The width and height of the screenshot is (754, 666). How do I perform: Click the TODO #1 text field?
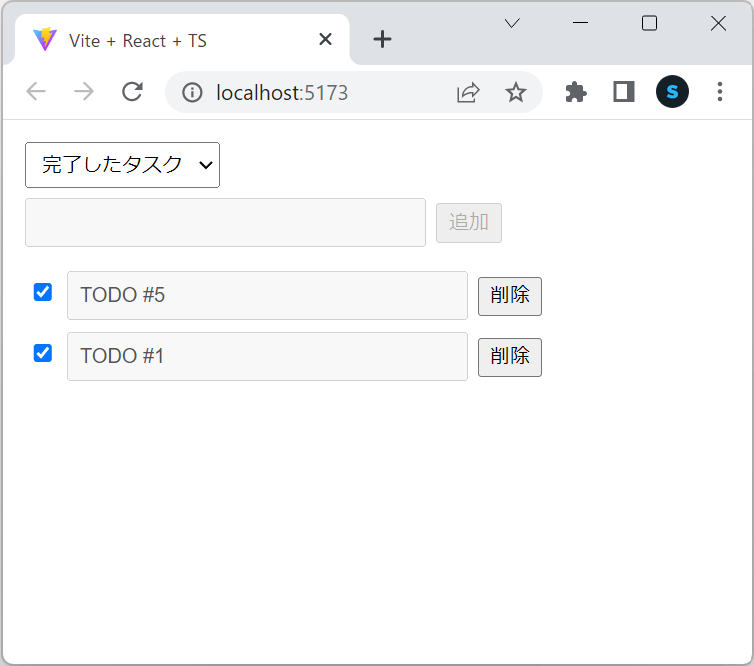[267, 356]
